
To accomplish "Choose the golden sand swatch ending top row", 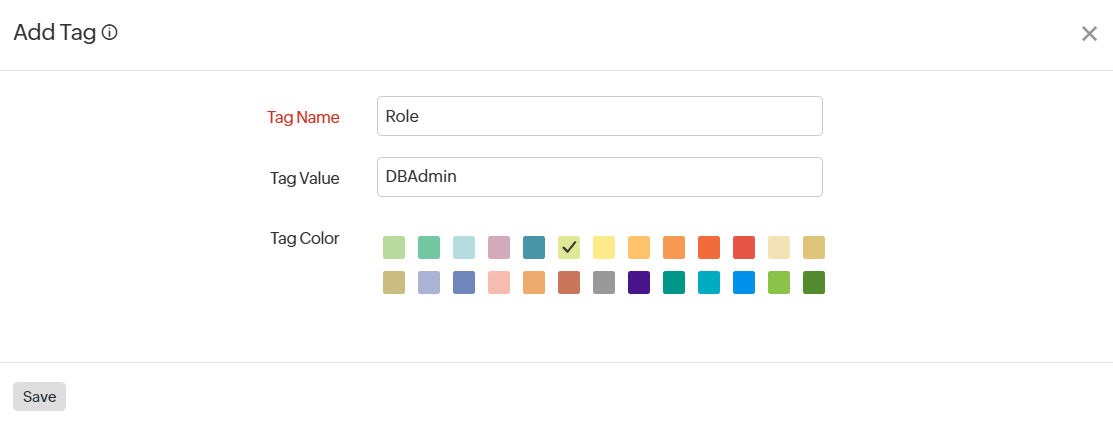I will (814, 248).
